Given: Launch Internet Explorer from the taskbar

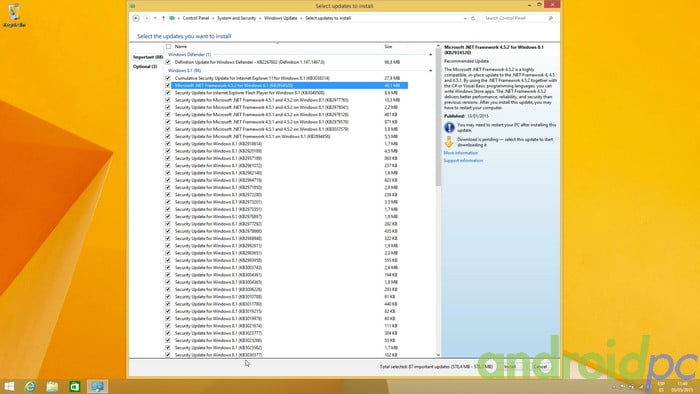Looking at the screenshot, I should point(30,386).
